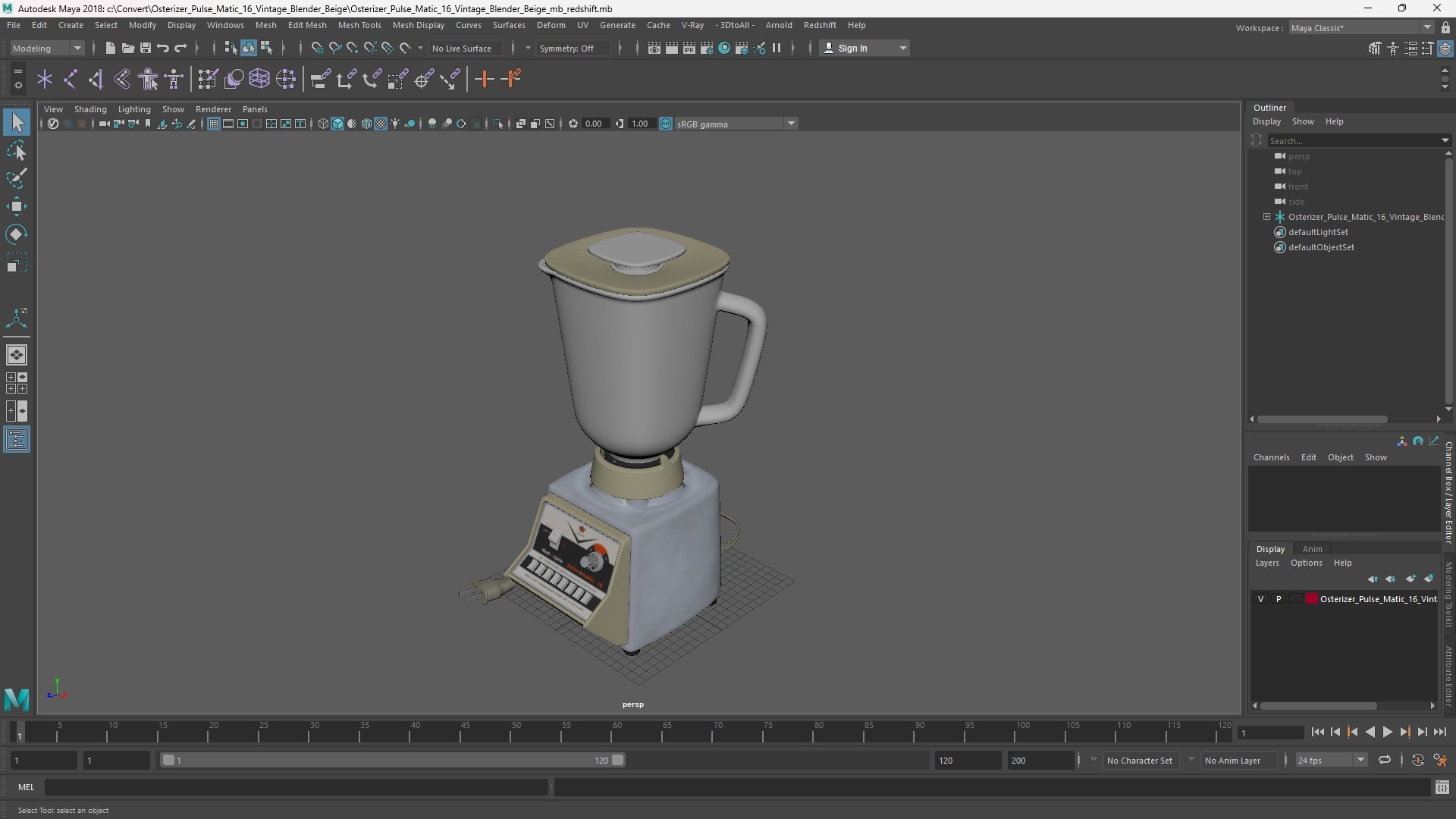
Task: Open the Workspace Maya Classic dropdown
Action: click(1361, 27)
